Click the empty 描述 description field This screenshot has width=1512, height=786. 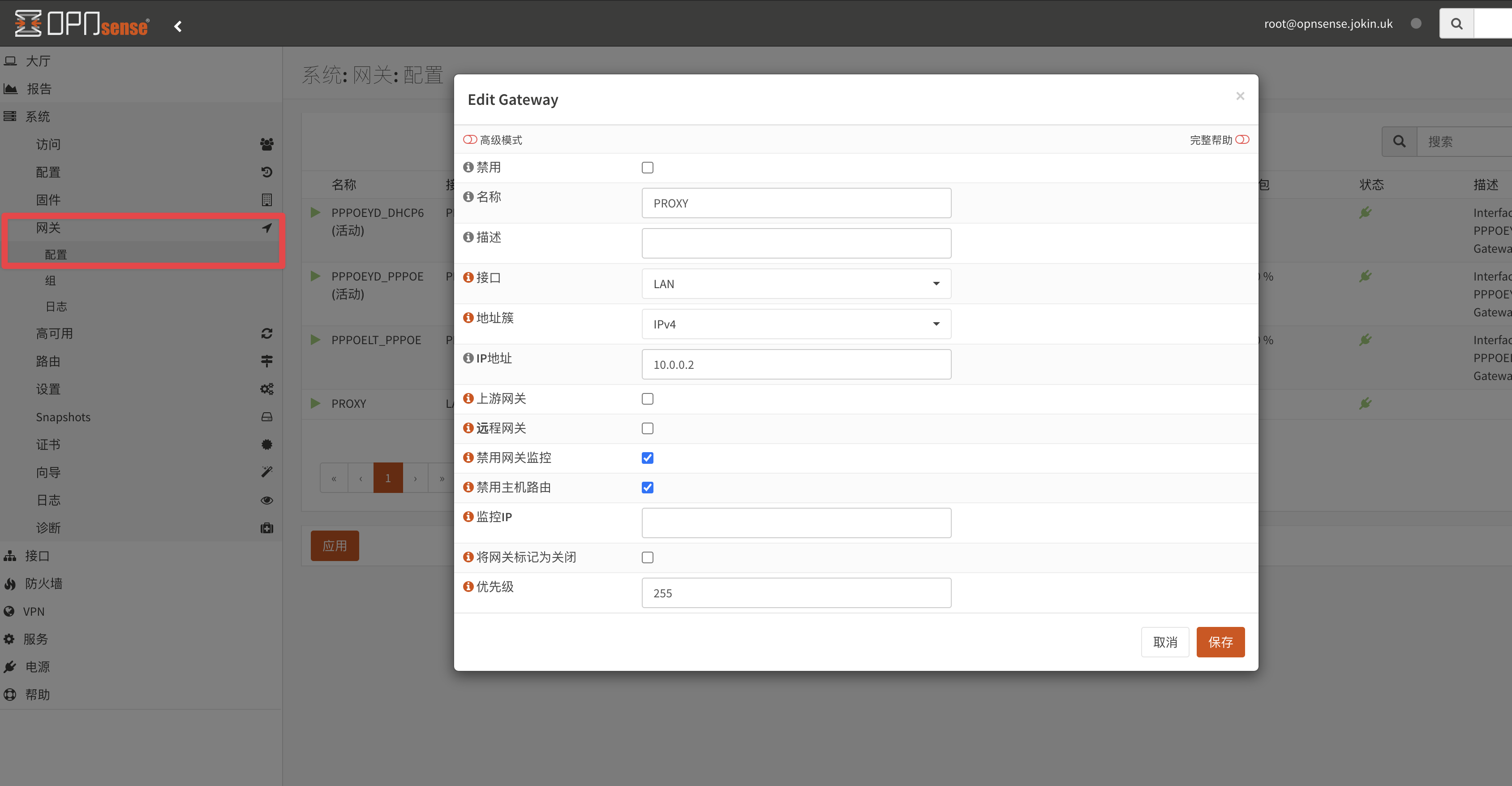click(x=796, y=243)
